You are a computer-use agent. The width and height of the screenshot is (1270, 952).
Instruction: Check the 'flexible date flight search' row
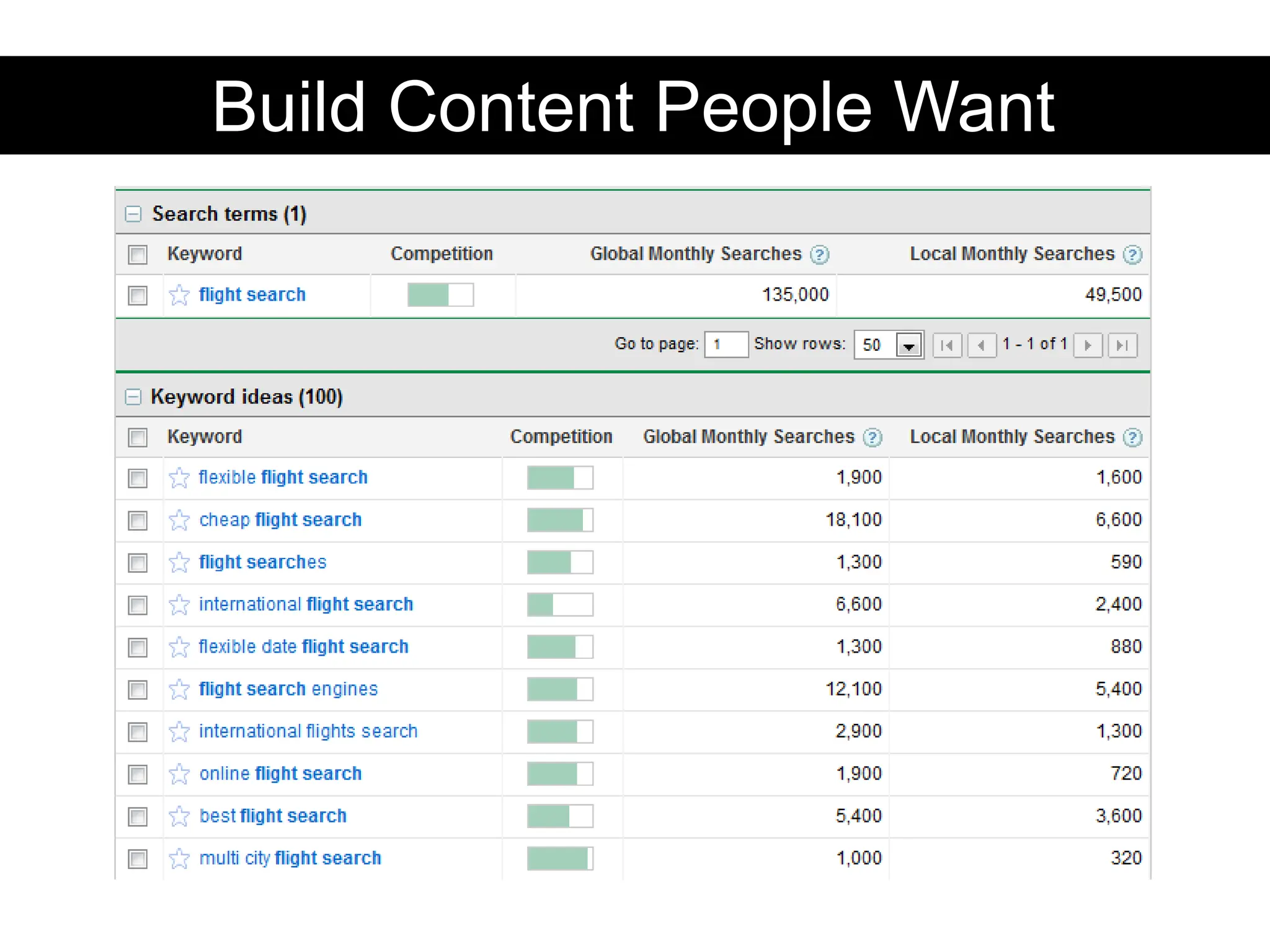138,648
